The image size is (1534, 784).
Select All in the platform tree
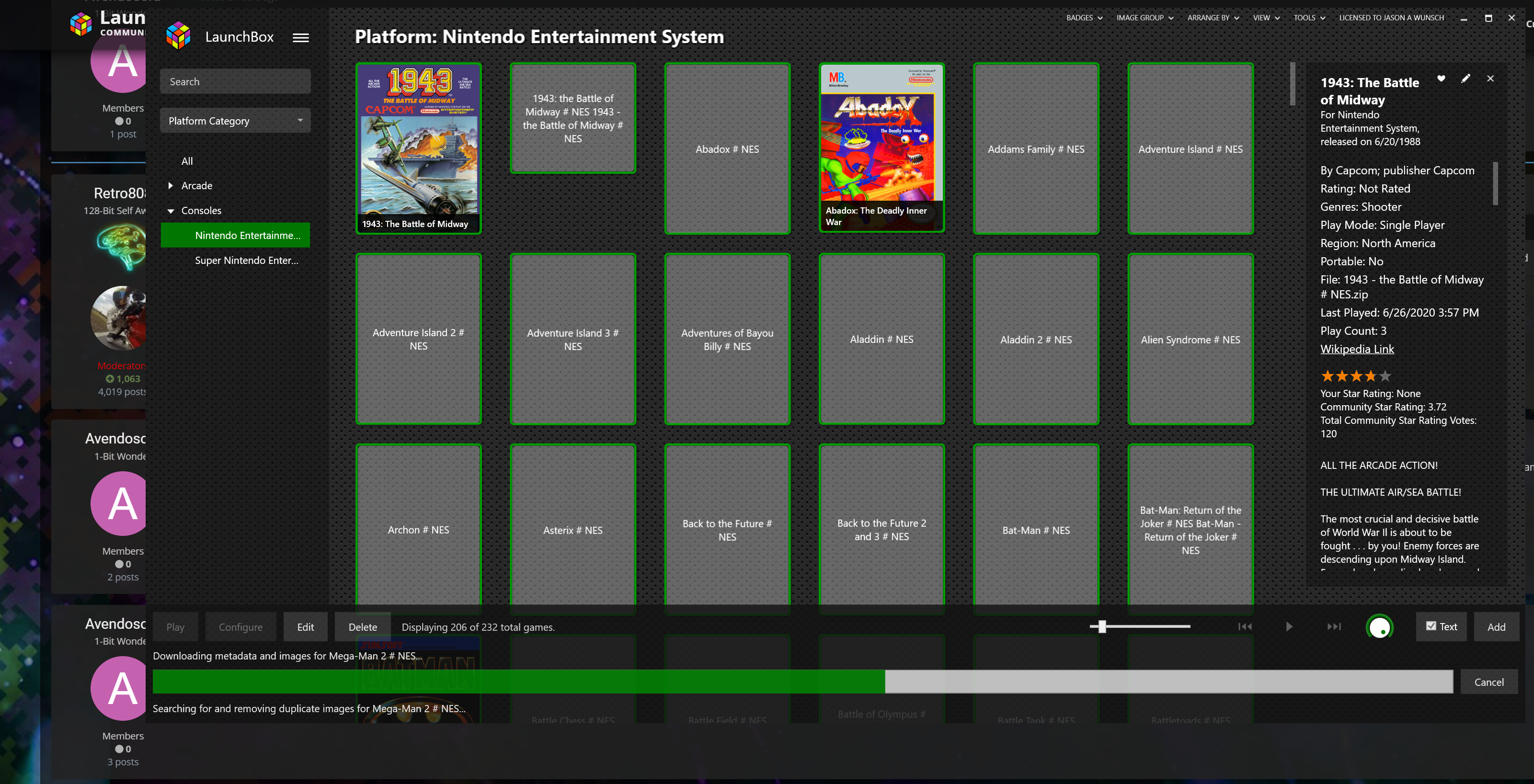pos(187,161)
